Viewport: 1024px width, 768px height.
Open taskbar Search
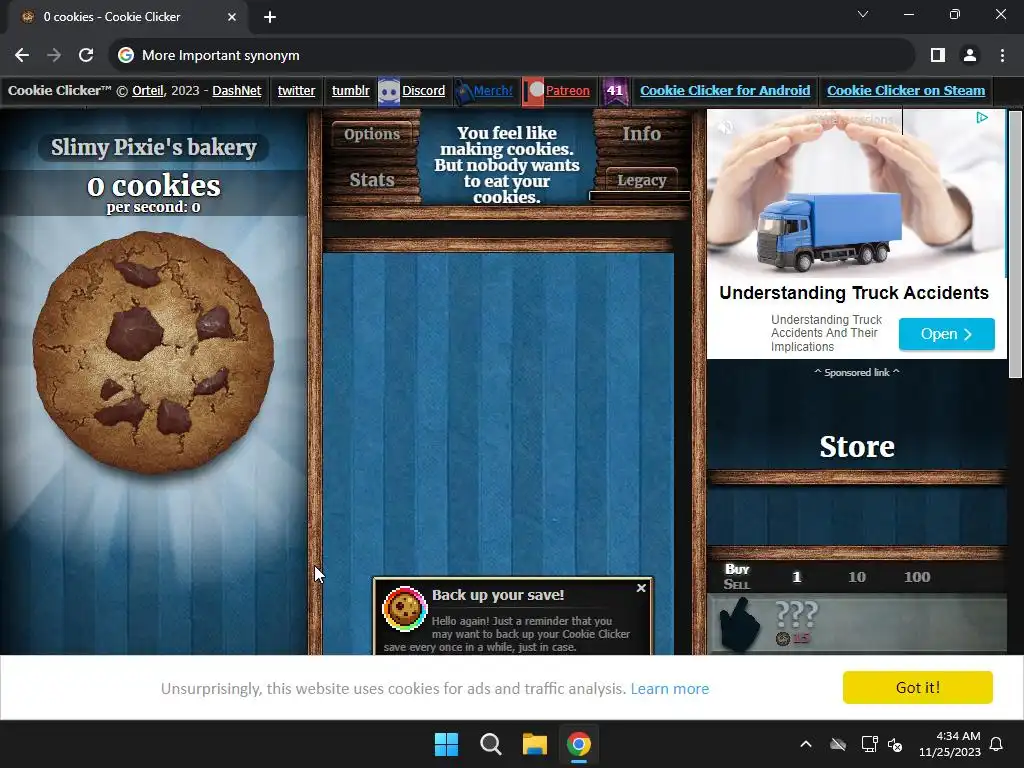pyautogui.click(x=490, y=744)
